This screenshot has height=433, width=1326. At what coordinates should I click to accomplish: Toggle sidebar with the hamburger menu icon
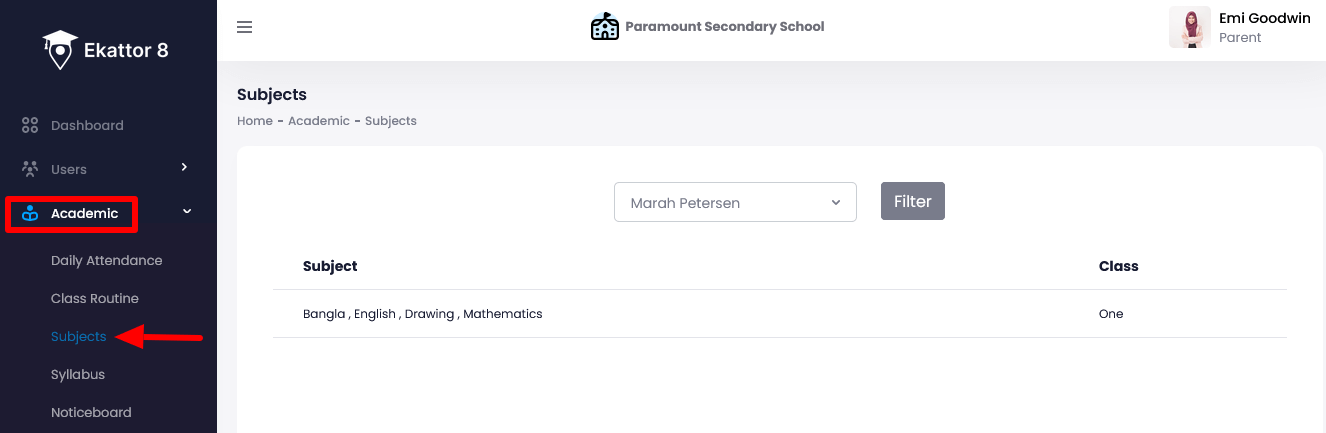244,27
